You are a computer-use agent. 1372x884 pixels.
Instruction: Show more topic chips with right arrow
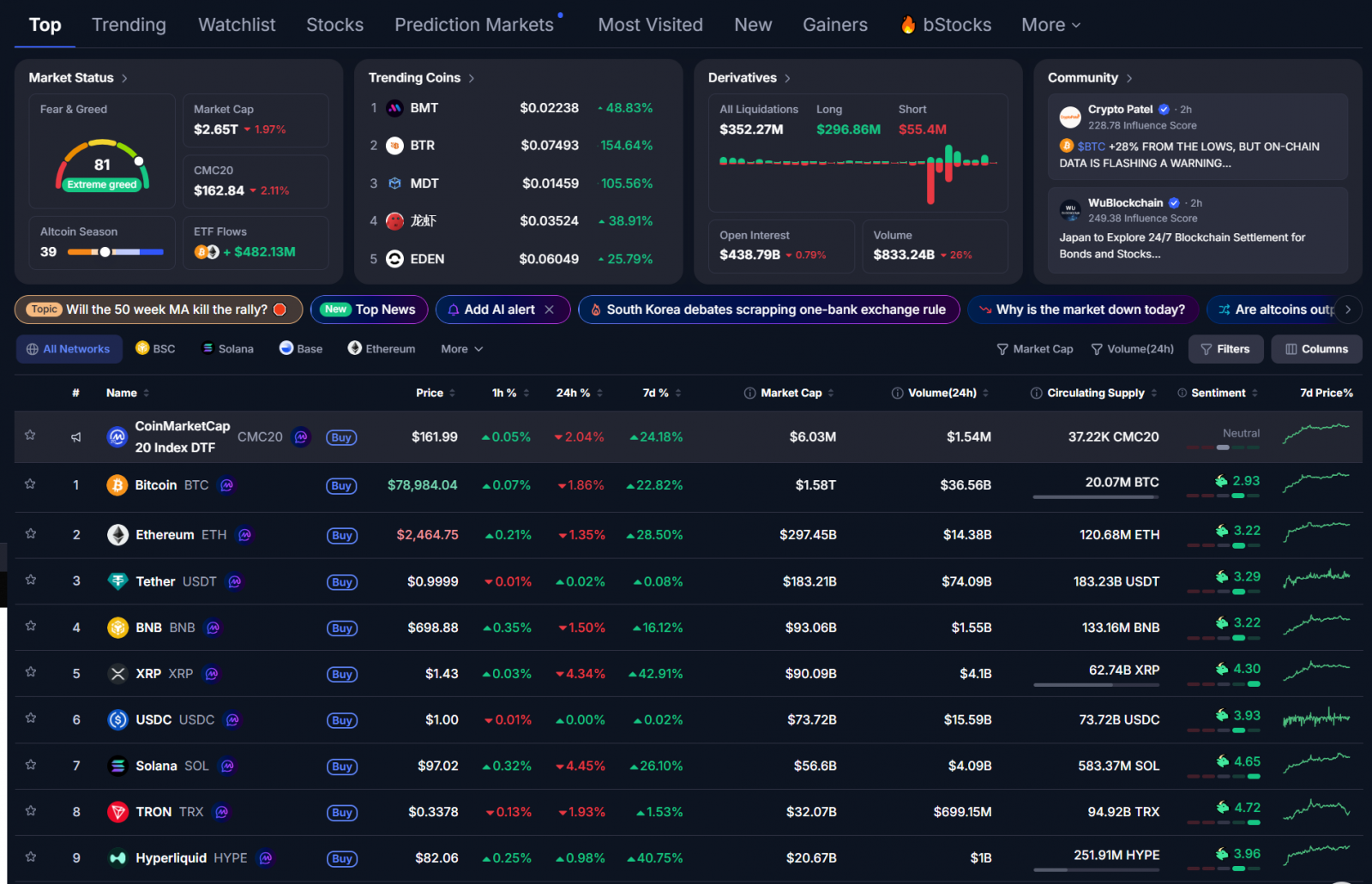pos(1348,310)
